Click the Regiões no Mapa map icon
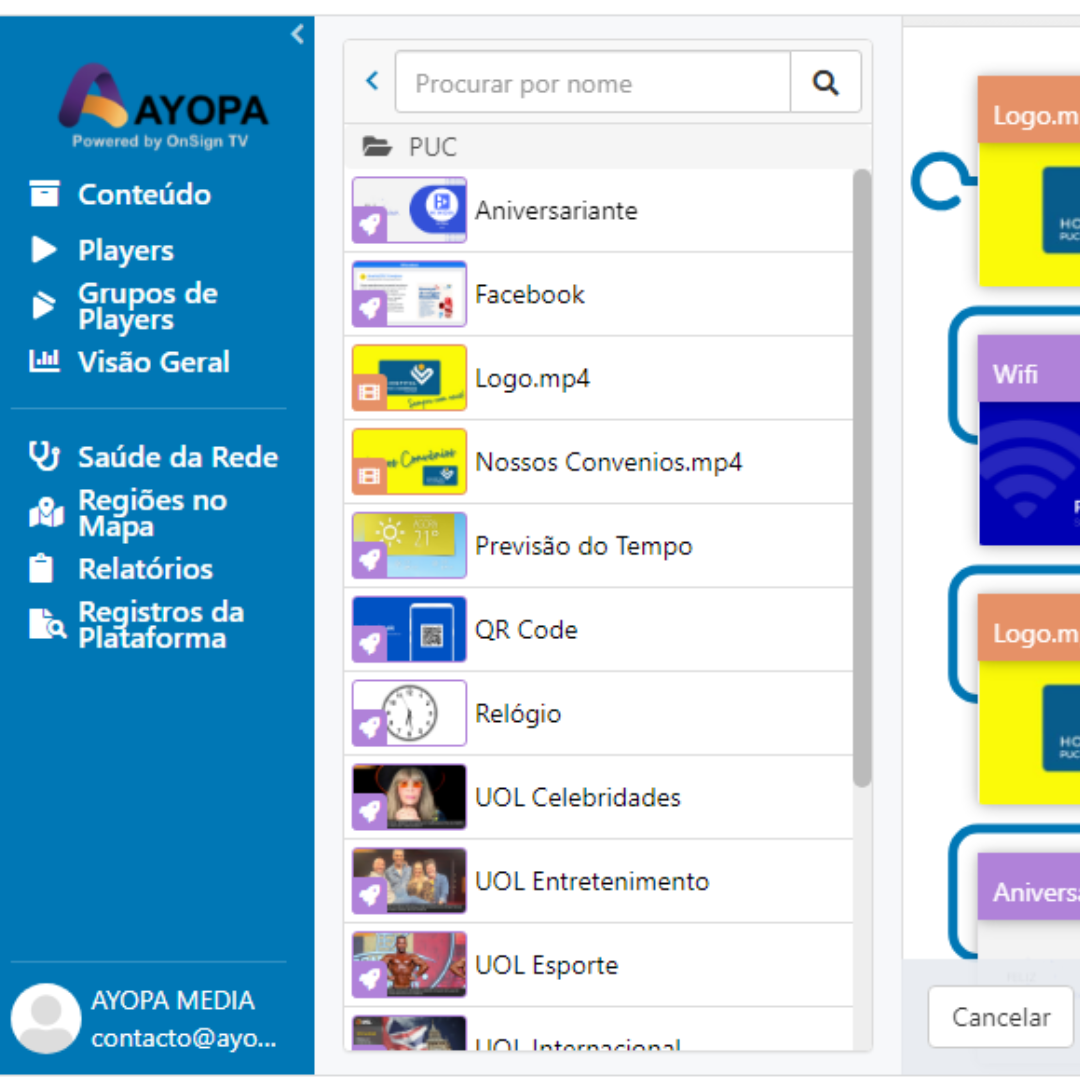The image size is (1080, 1080). click(46, 512)
